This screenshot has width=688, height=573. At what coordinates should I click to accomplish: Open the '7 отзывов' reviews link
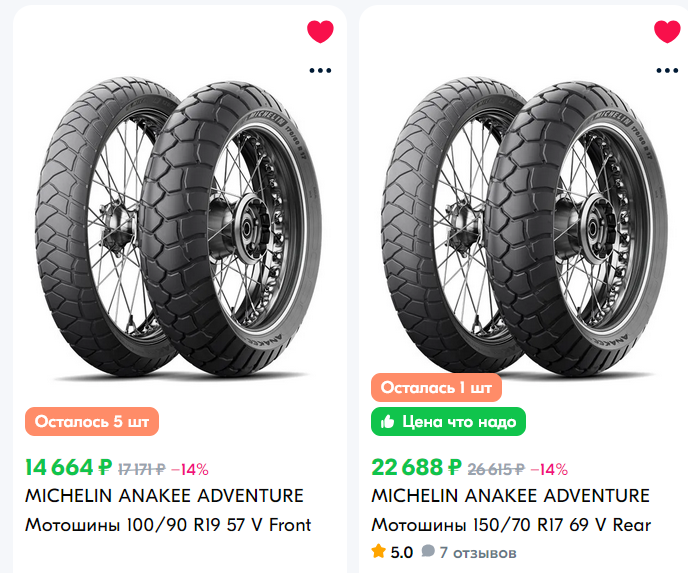(x=478, y=551)
